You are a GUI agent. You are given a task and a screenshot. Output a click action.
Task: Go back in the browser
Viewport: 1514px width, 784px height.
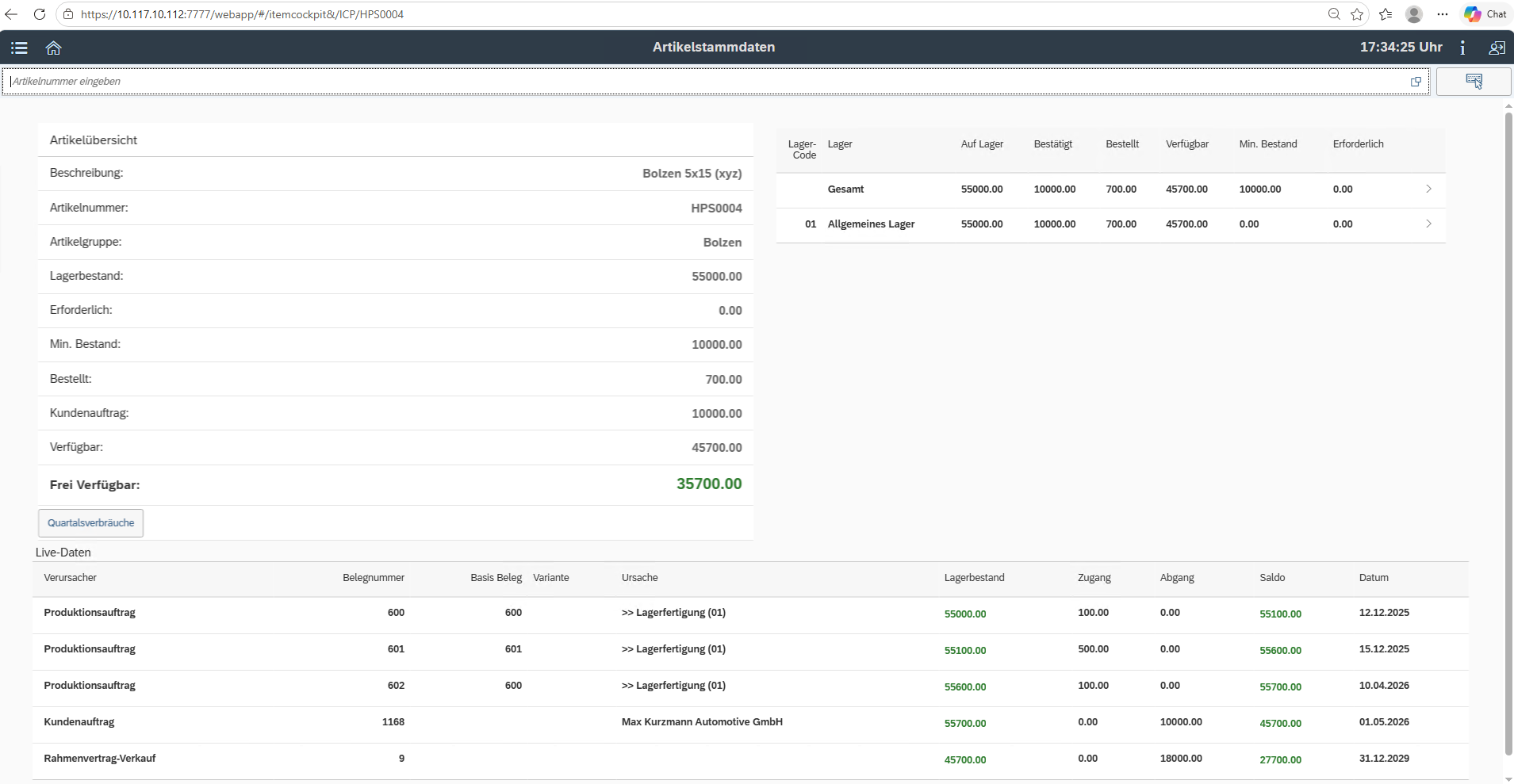coord(11,14)
